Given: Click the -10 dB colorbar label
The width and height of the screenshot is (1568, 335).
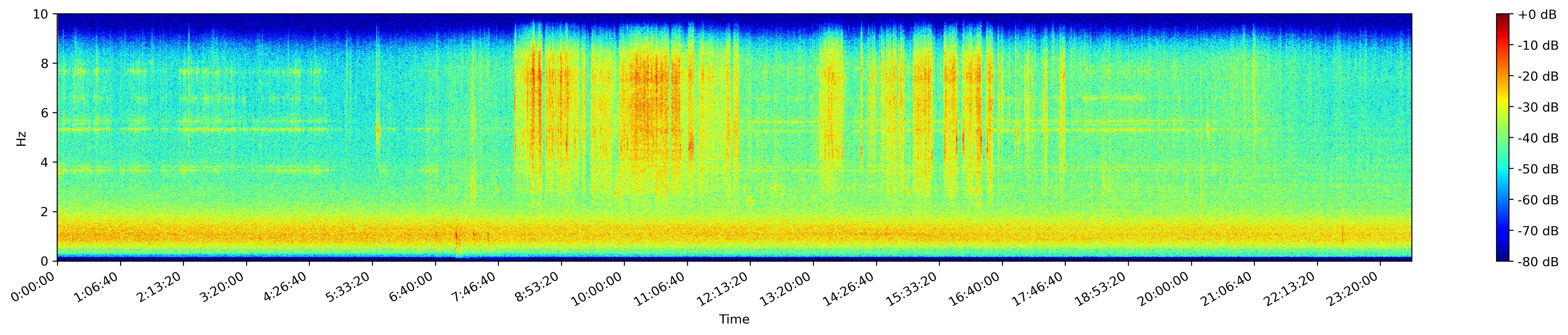Looking at the screenshot, I should (1538, 45).
